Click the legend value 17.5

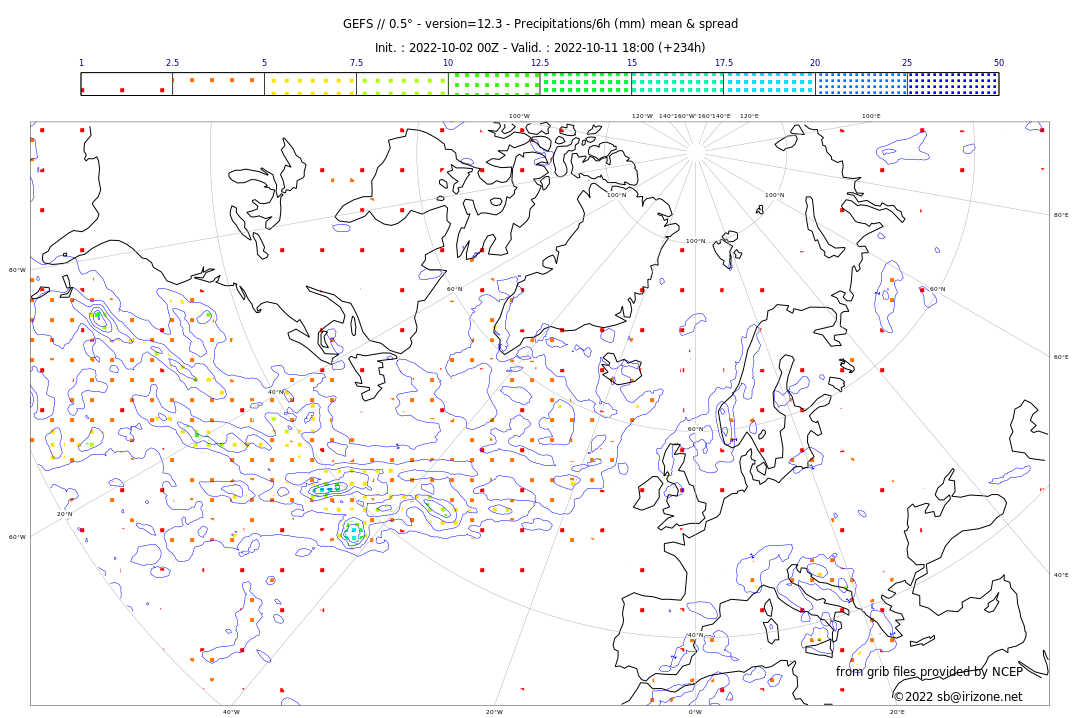(724, 63)
